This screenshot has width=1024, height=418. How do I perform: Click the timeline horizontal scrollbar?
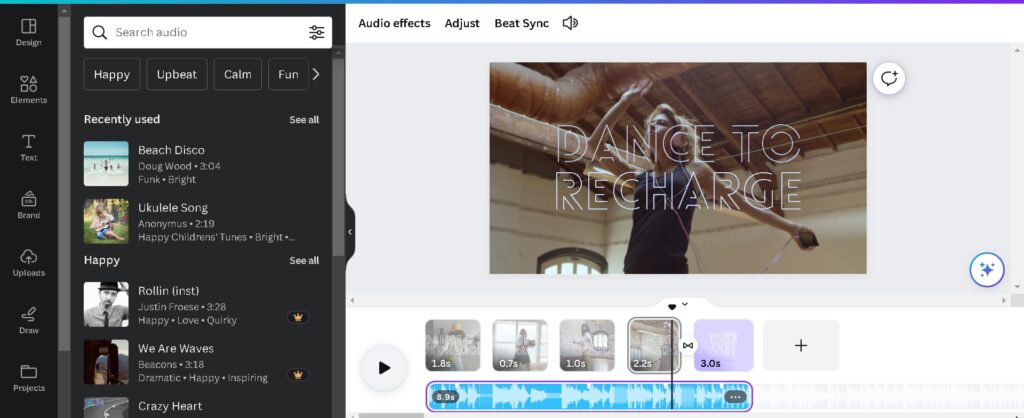click(392, 415)
